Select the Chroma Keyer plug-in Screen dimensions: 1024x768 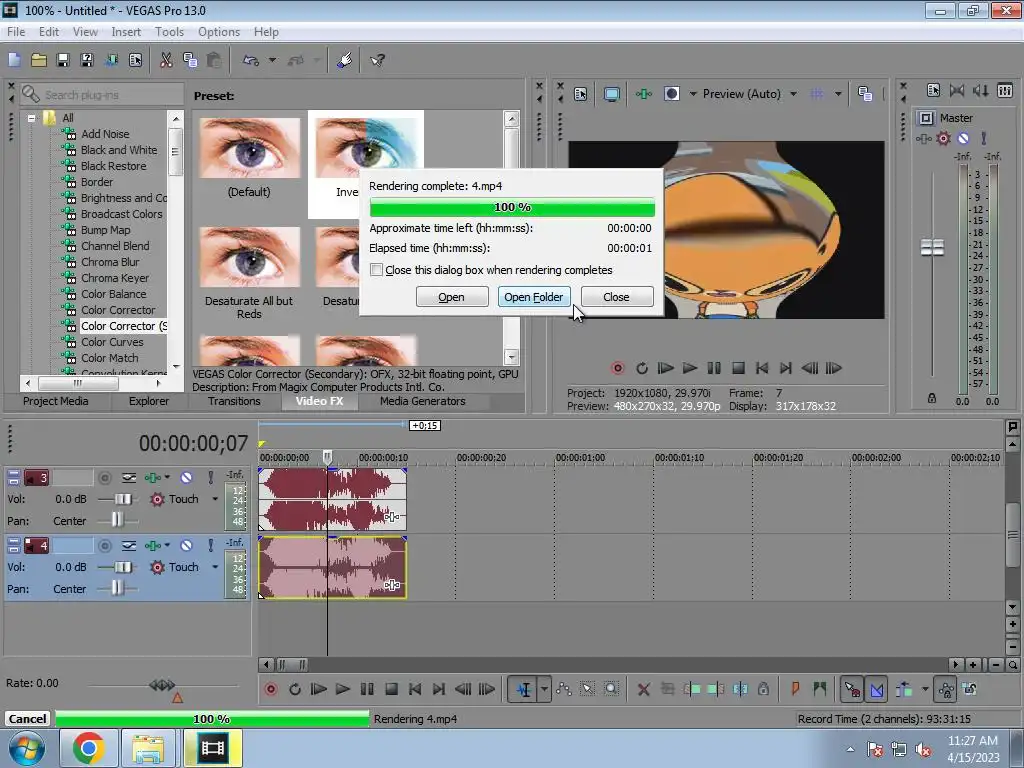pos(115,278)
